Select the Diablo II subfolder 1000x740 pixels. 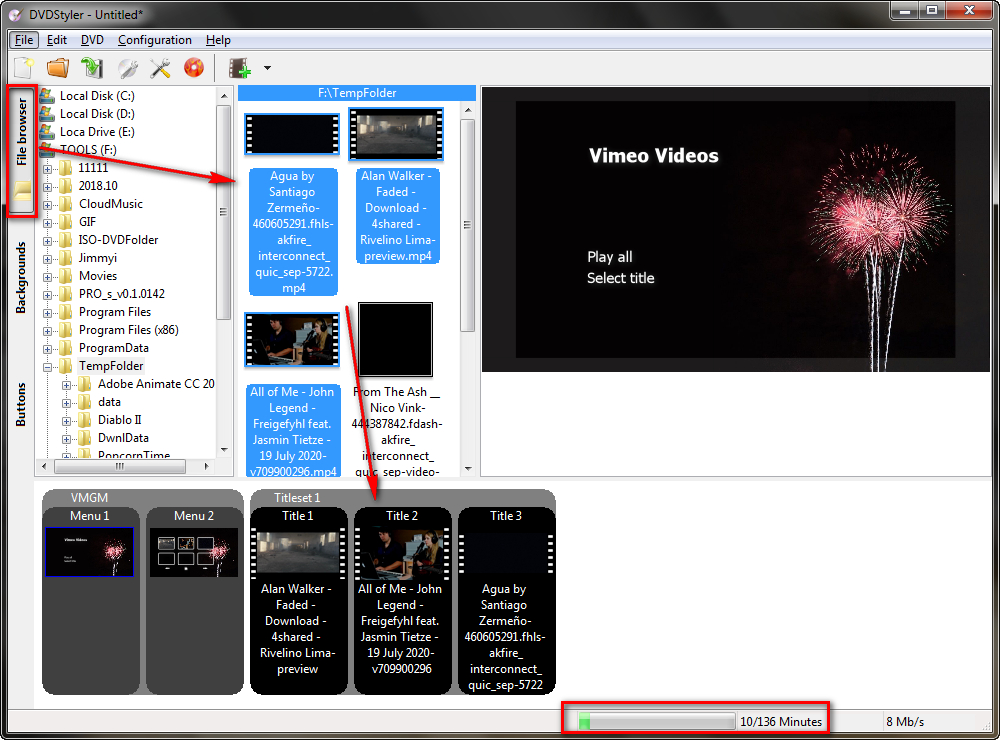pos(119,420)
